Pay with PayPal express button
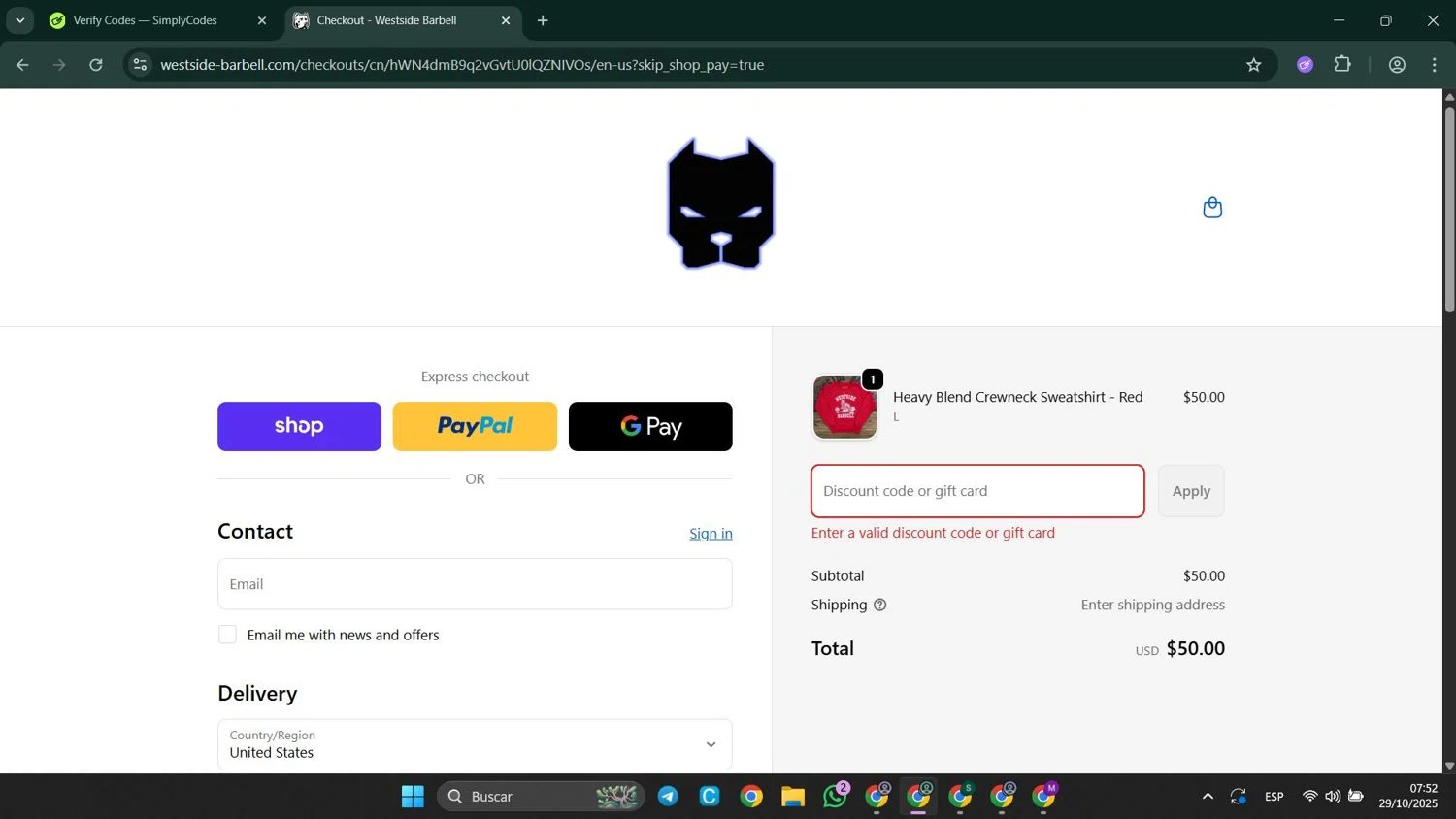1456x819 pixels. coord(475,426)
